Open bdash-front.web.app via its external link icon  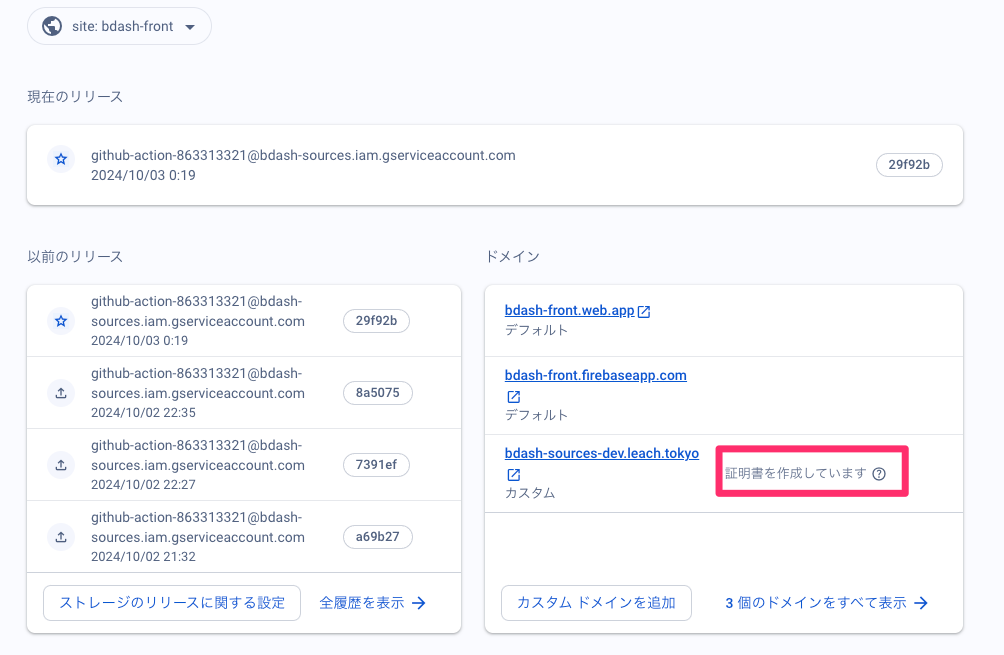[643, 310]
